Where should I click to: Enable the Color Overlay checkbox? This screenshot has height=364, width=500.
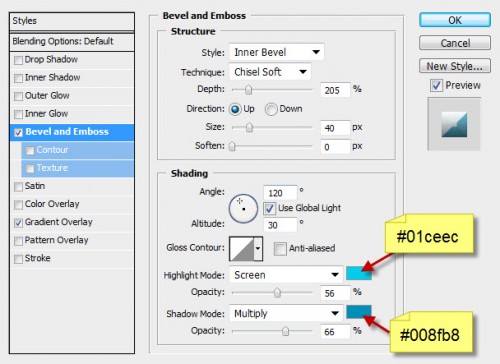[x=18, y=205]
